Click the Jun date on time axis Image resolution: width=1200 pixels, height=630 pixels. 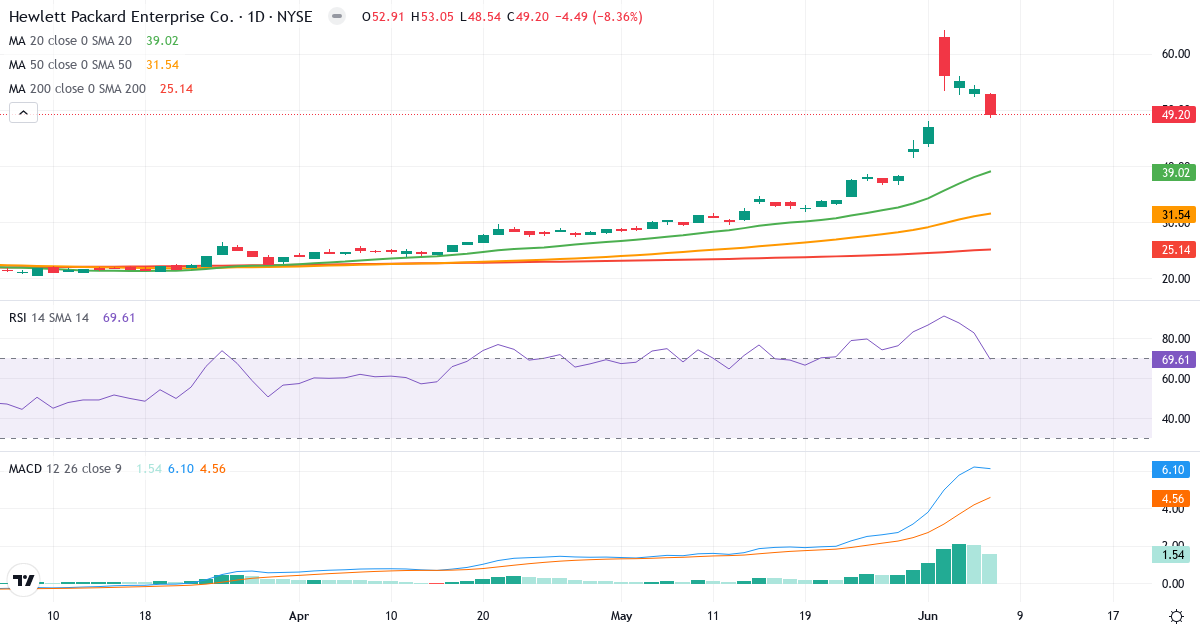coord(928,616)
